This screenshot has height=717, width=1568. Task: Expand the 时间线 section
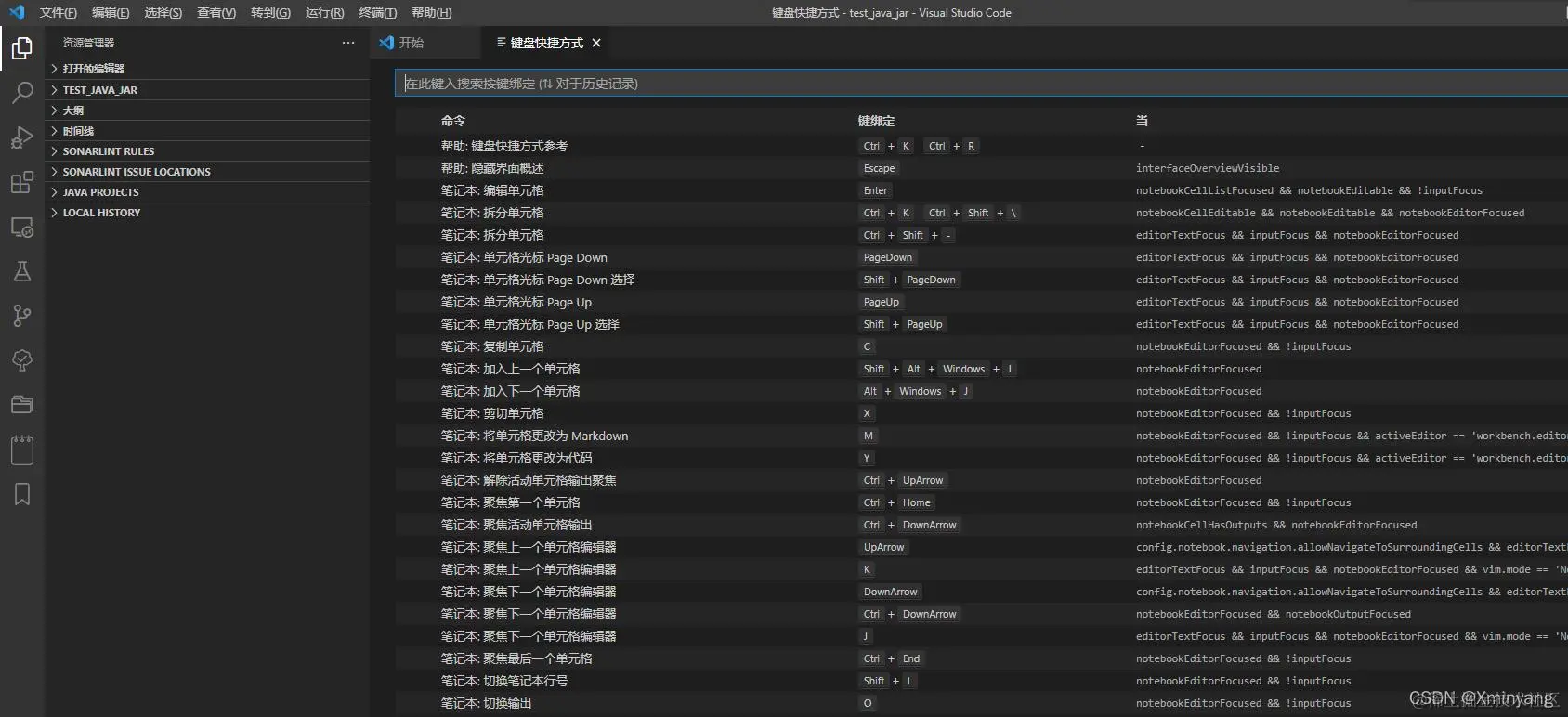click(208, 131)
